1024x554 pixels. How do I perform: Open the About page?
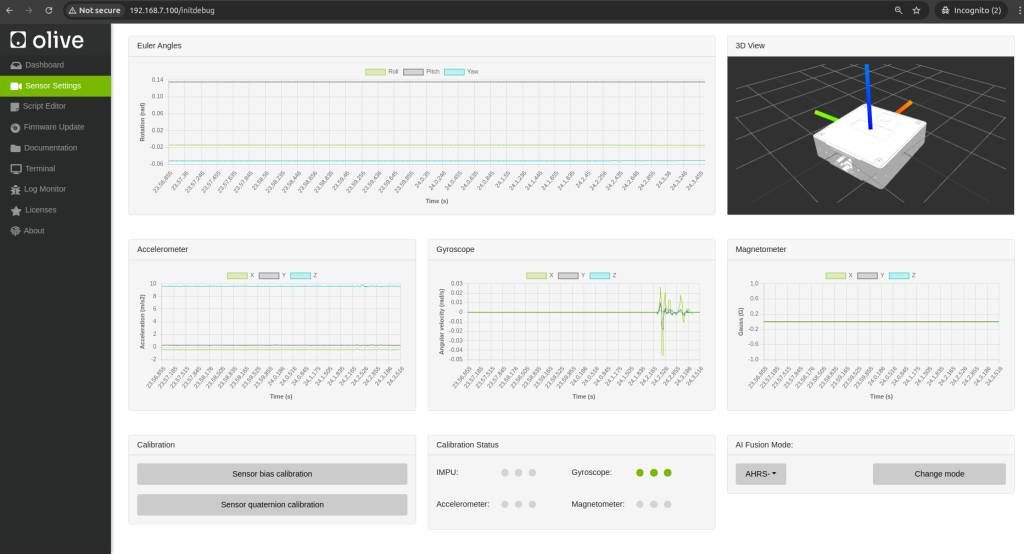click(34, 231)
